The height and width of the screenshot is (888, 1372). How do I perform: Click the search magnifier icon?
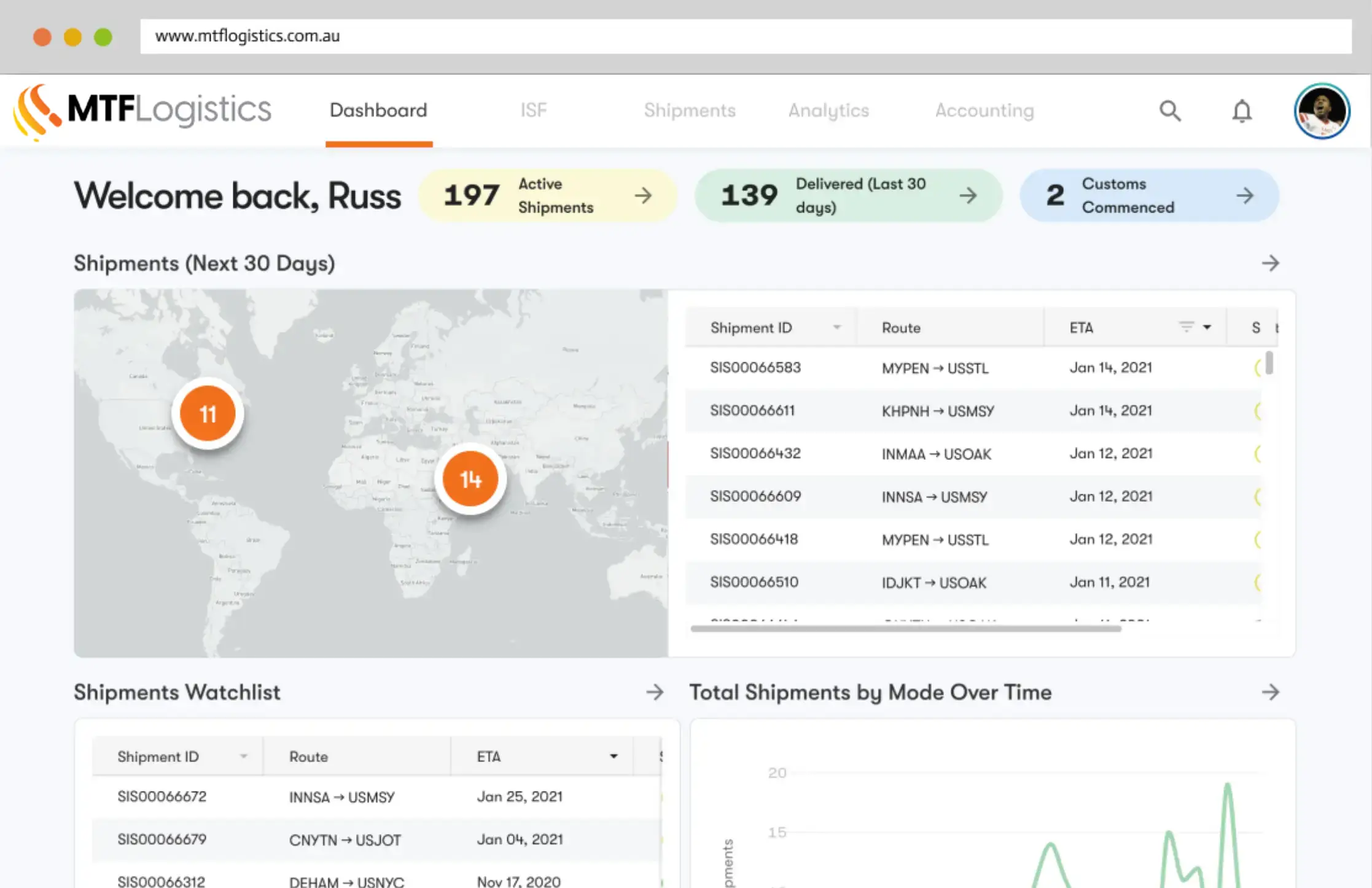(x=1169, y=111)
